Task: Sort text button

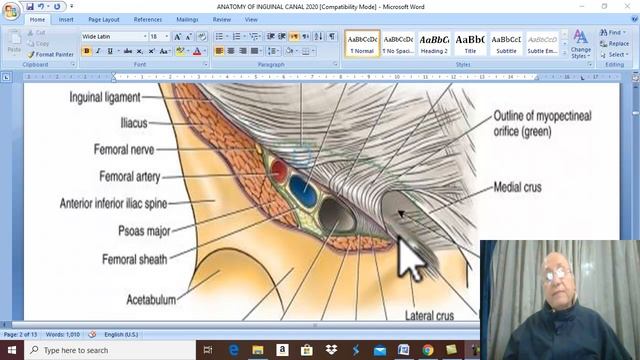Action: [318, 37]
